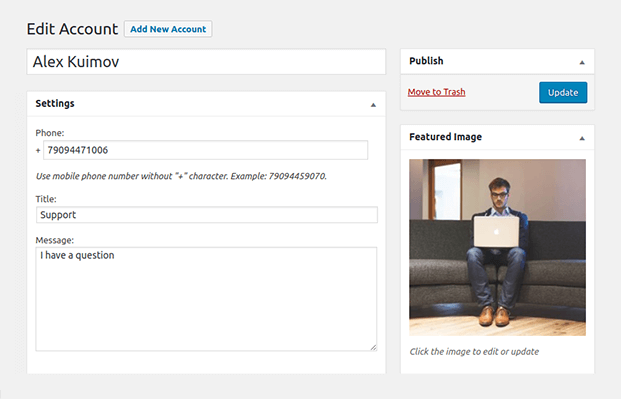Viewport: 621px width, 399px height.
Task: Open the featured image of man with laptop
Action: [497, 247]
